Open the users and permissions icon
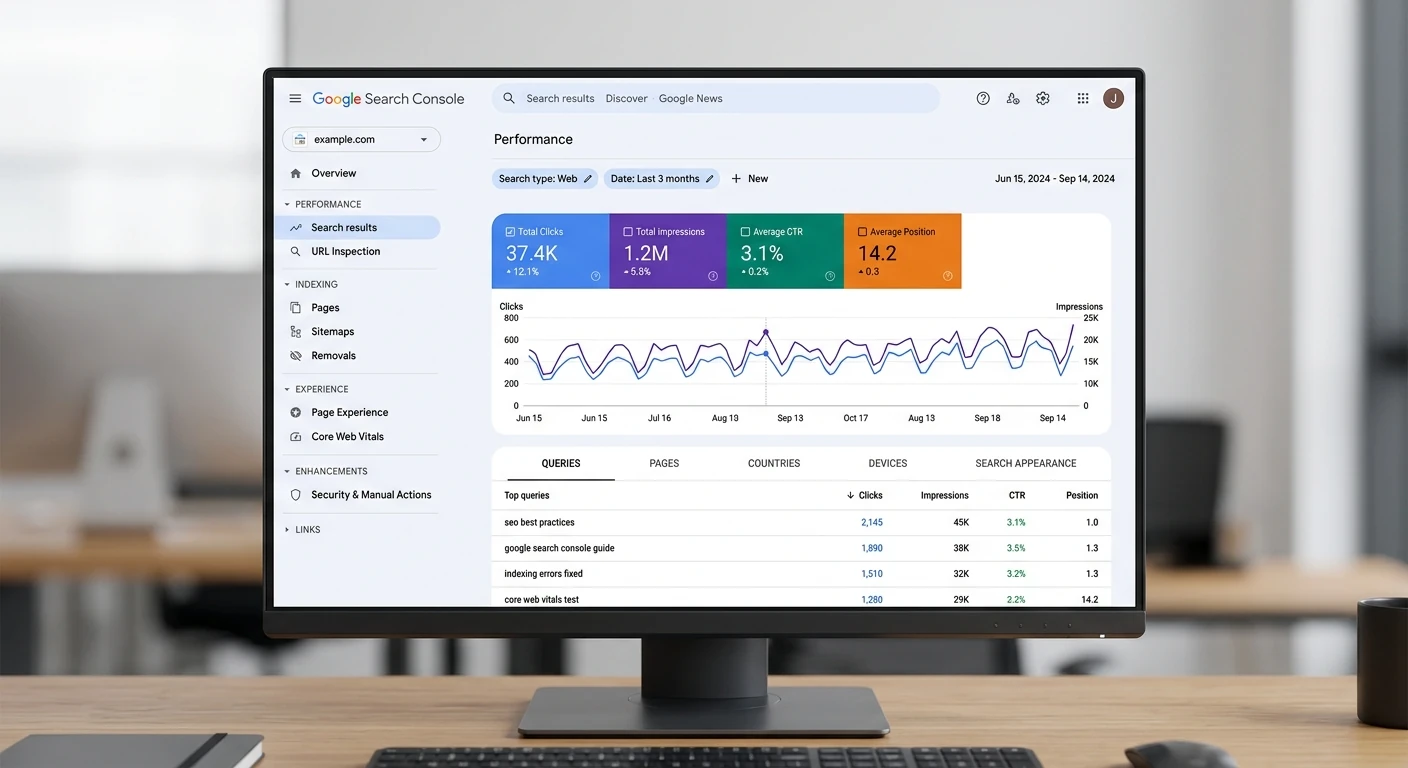The width and height of the screenshot is (1408, 768). coord(1013,98)
